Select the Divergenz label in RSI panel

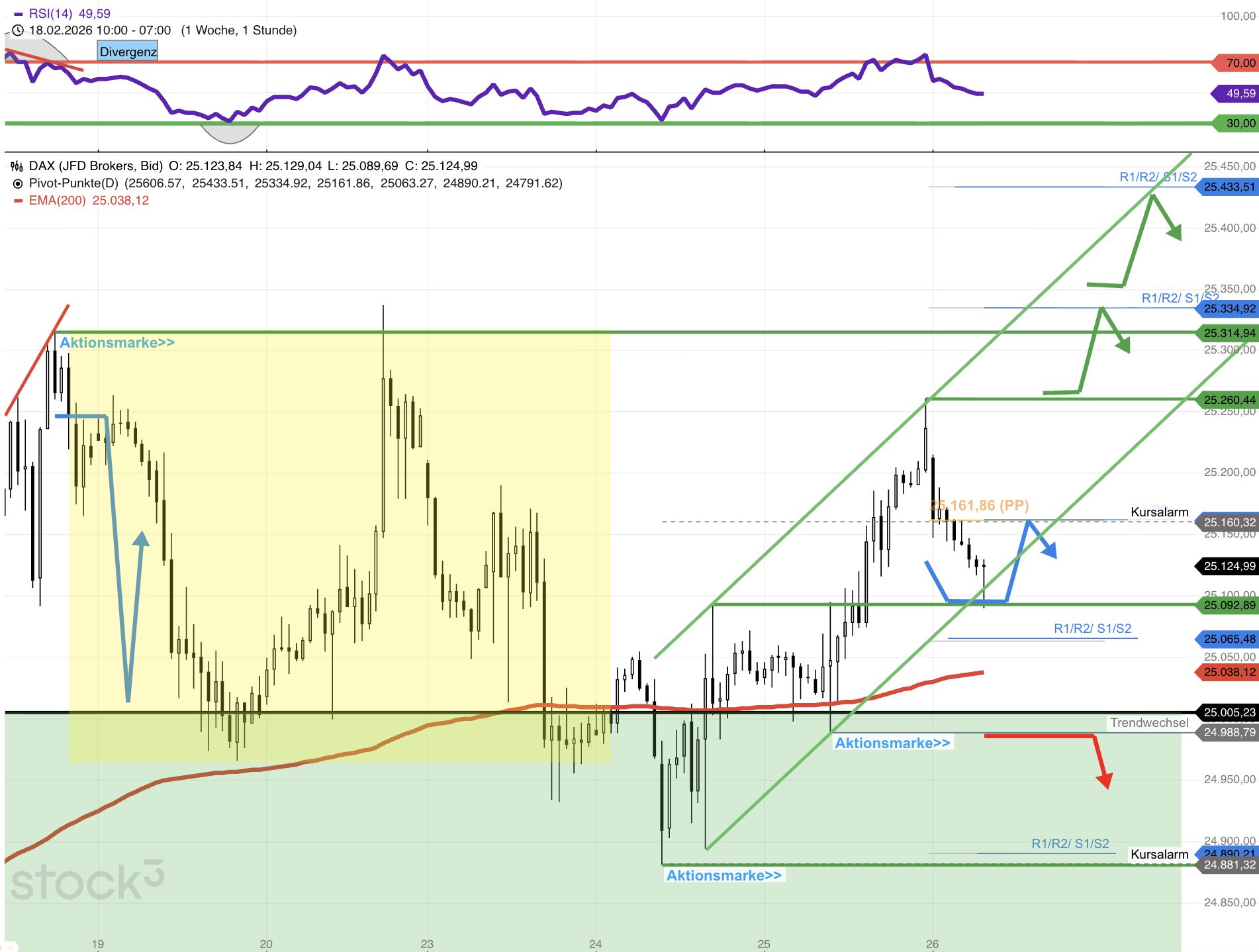[128, 52]
